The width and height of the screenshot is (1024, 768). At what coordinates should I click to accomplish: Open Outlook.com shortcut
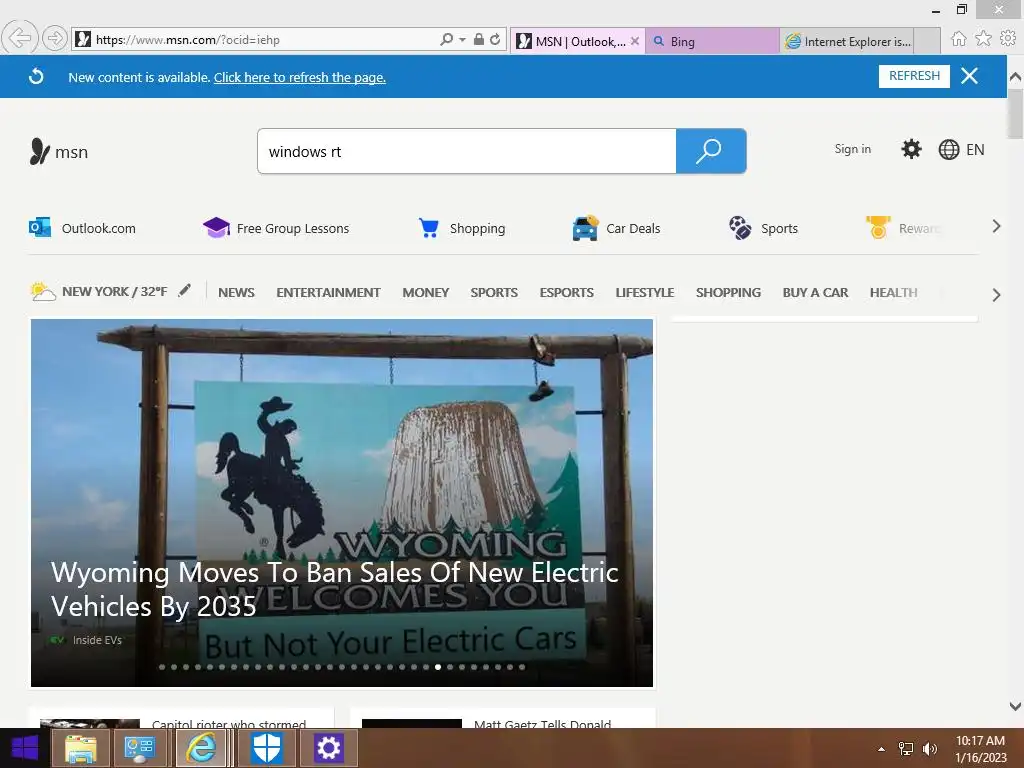[x=82, y=228]
